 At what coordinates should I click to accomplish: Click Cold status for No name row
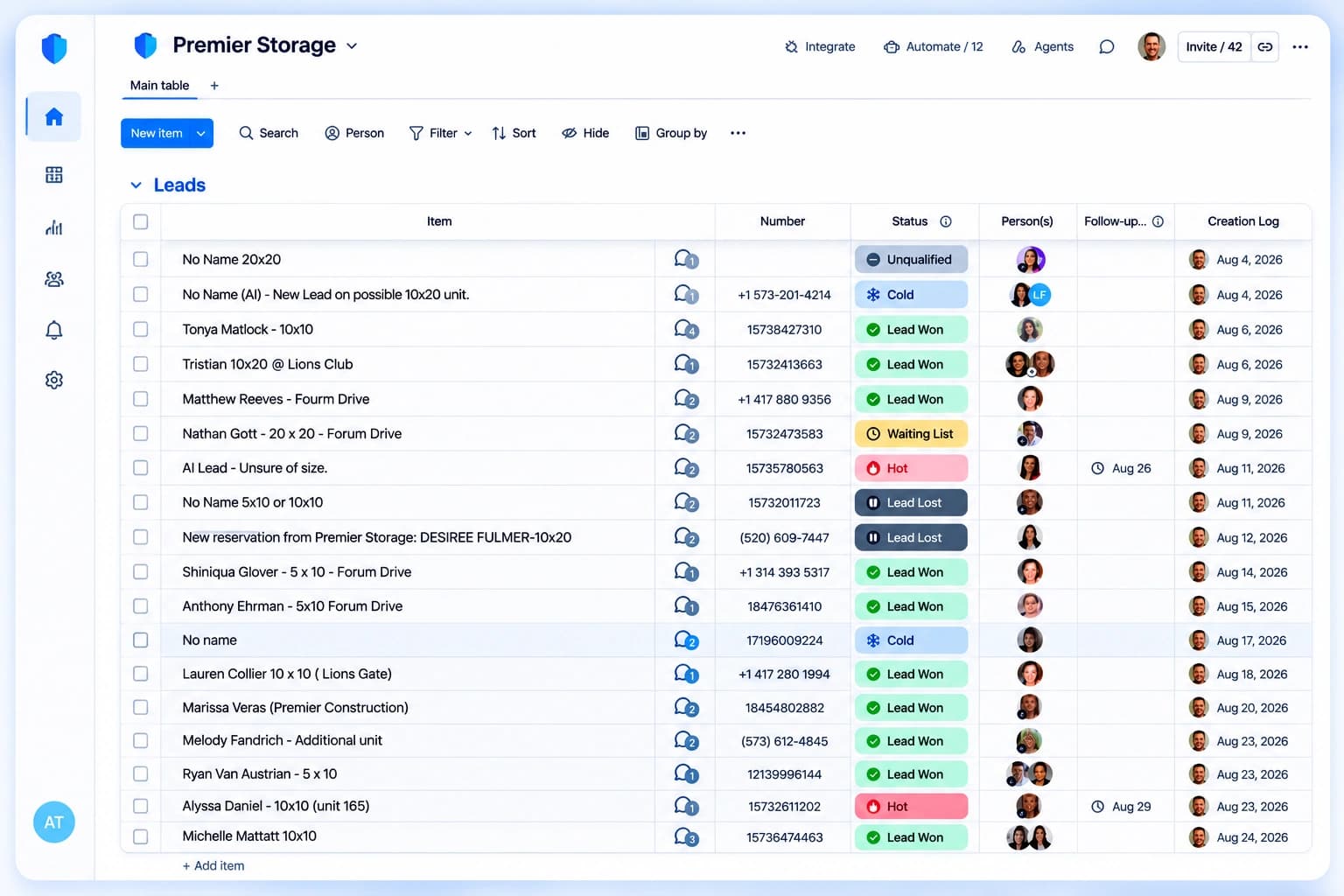tap(911, 640)
